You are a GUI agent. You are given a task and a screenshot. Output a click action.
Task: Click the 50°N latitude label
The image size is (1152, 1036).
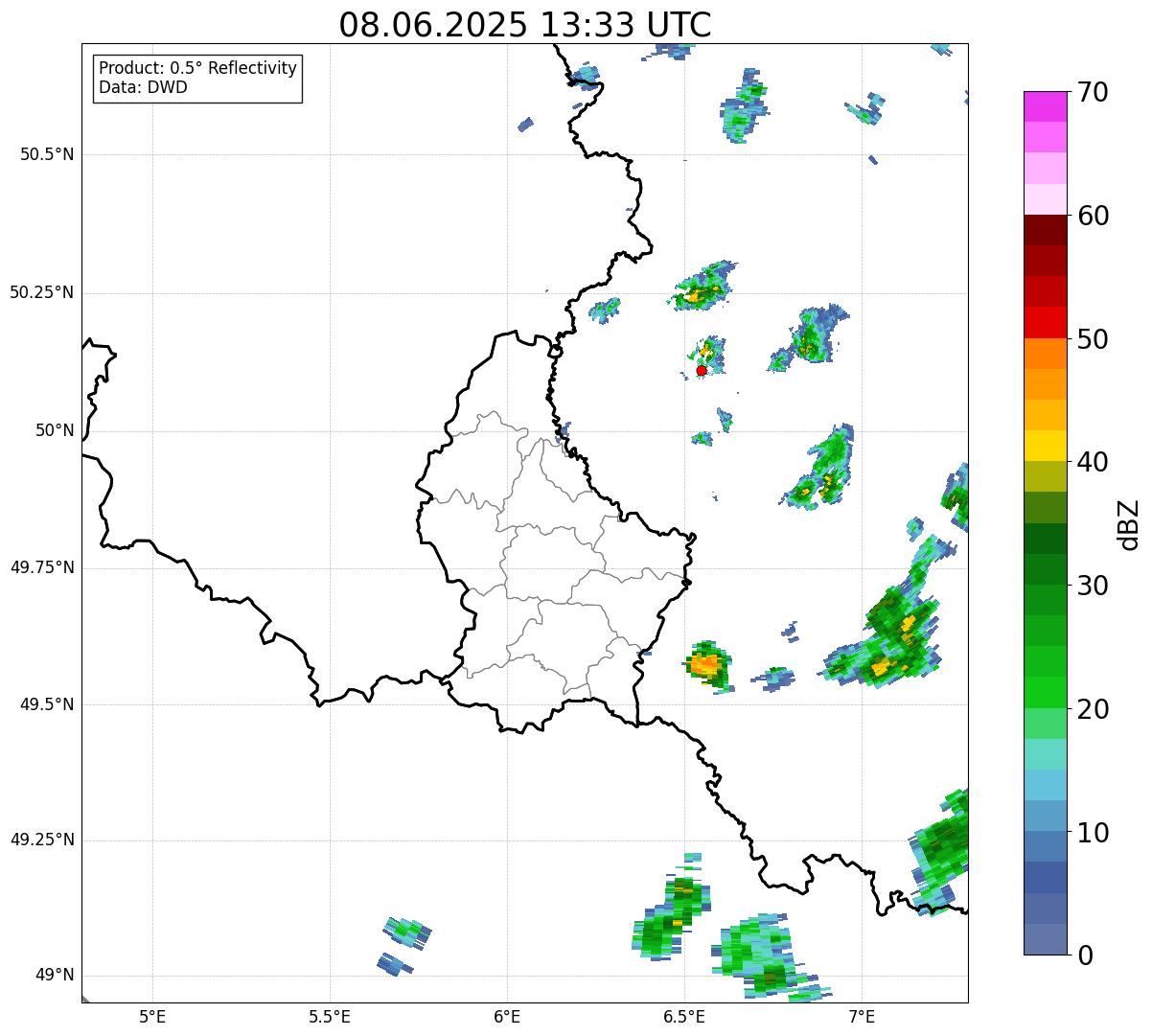[55, 430]
